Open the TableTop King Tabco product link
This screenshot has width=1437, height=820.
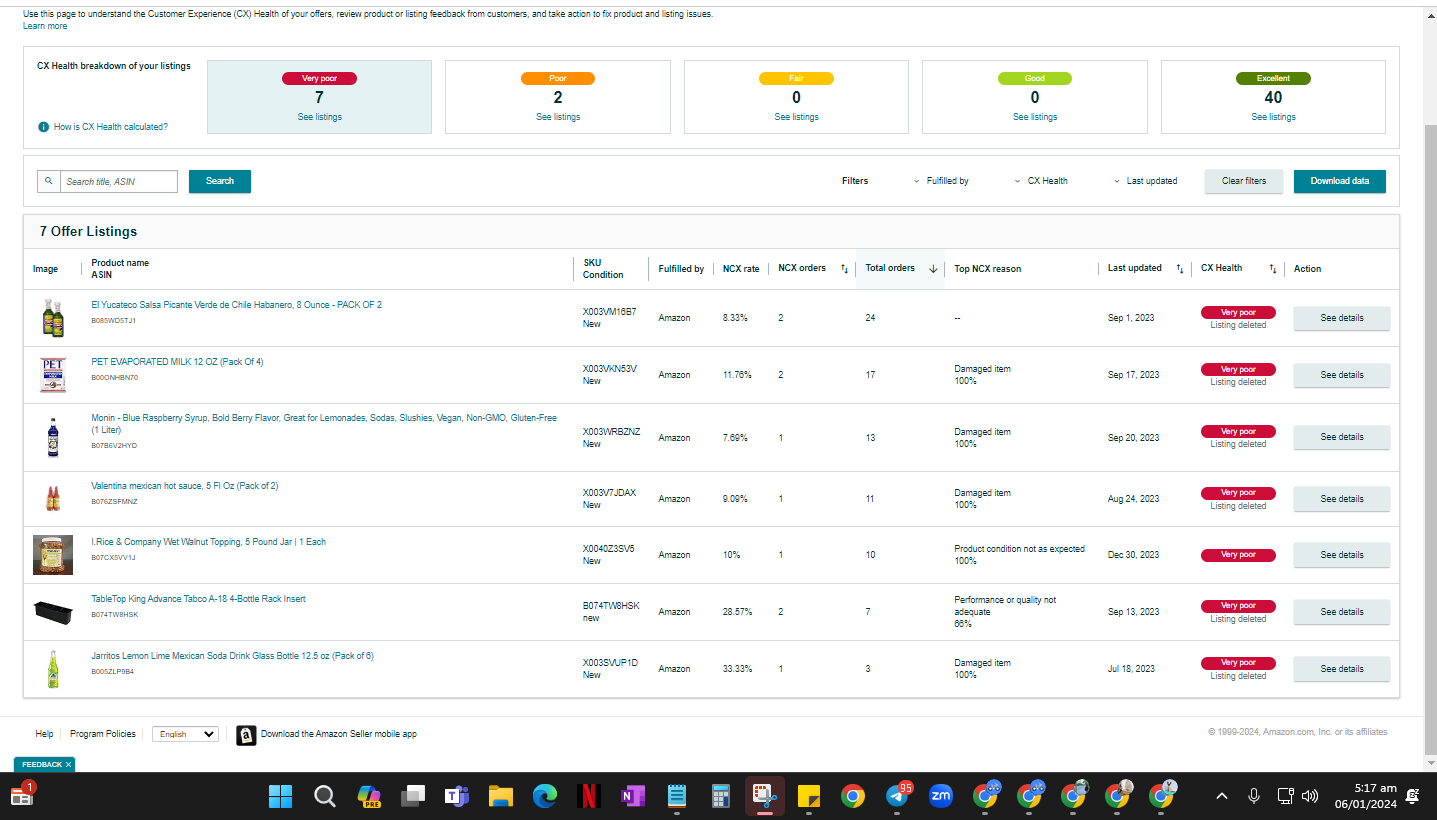198,599
